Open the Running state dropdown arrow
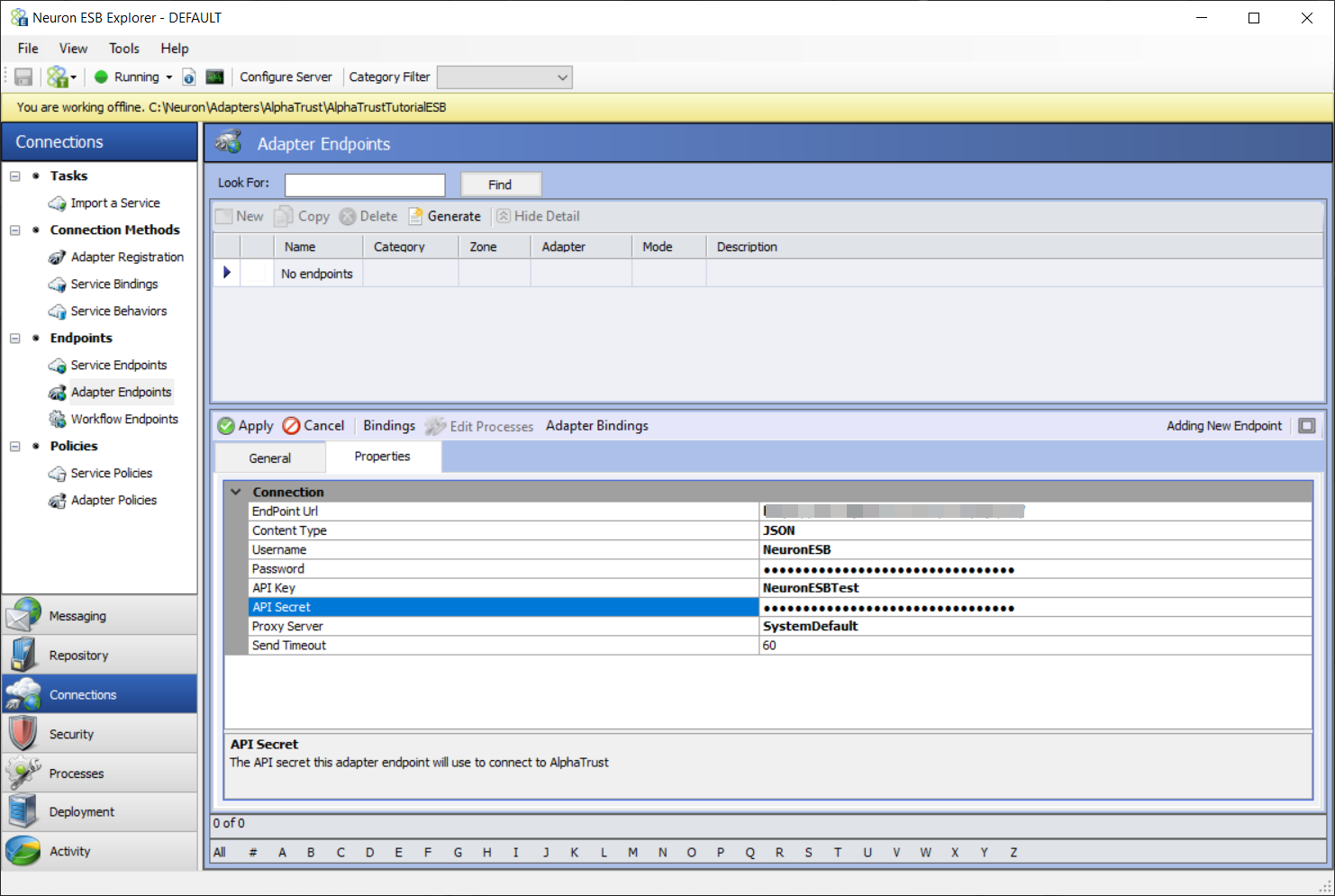 pyautogui.click(x=168, y=77)
